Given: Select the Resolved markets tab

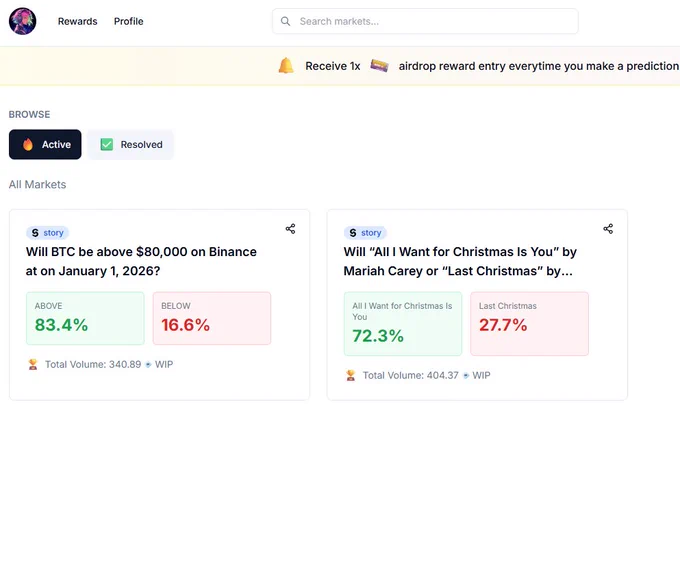Looking at the screenshot, I should (131, 144).
